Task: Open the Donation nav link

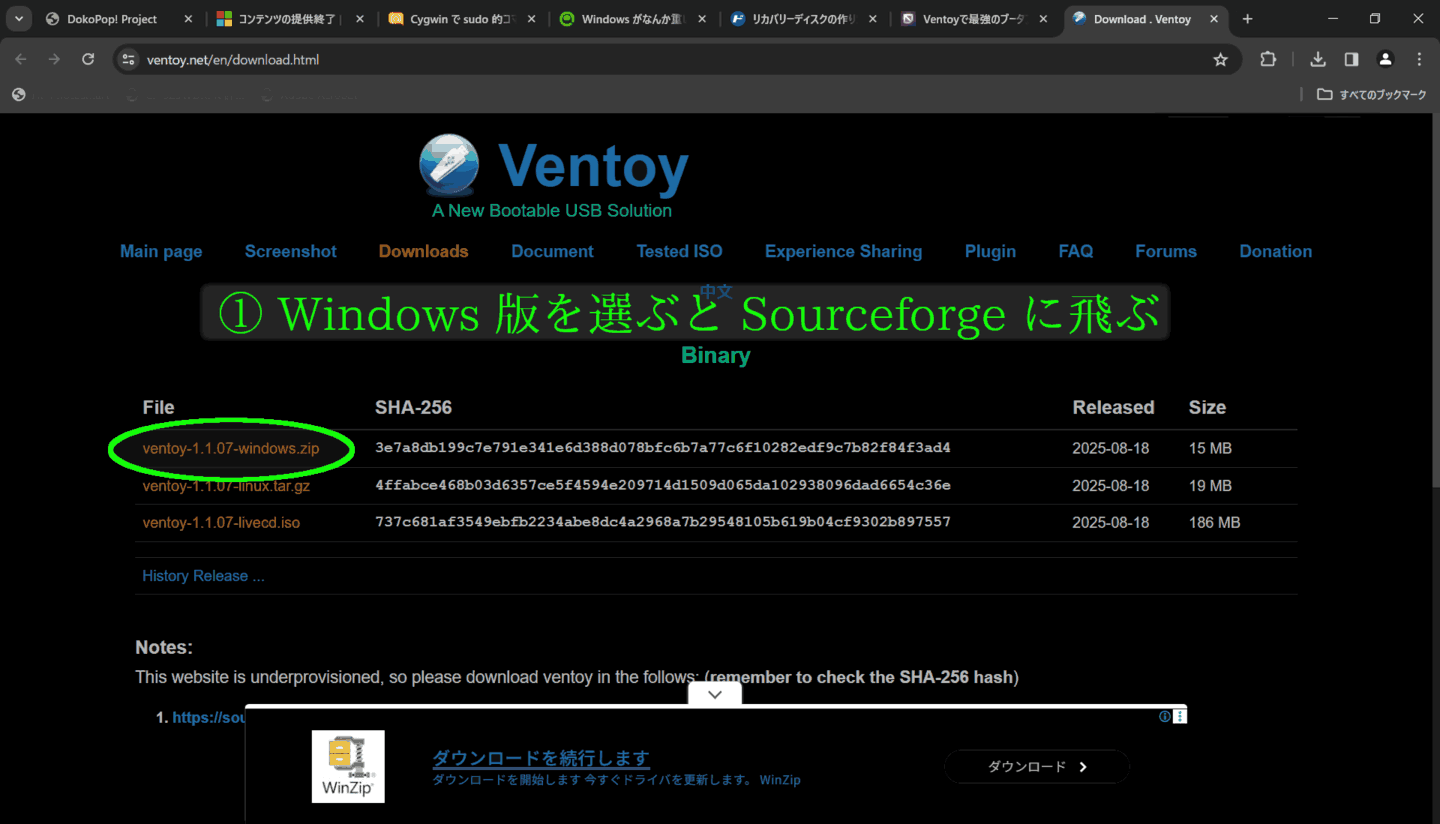Action: point(1276,251)
